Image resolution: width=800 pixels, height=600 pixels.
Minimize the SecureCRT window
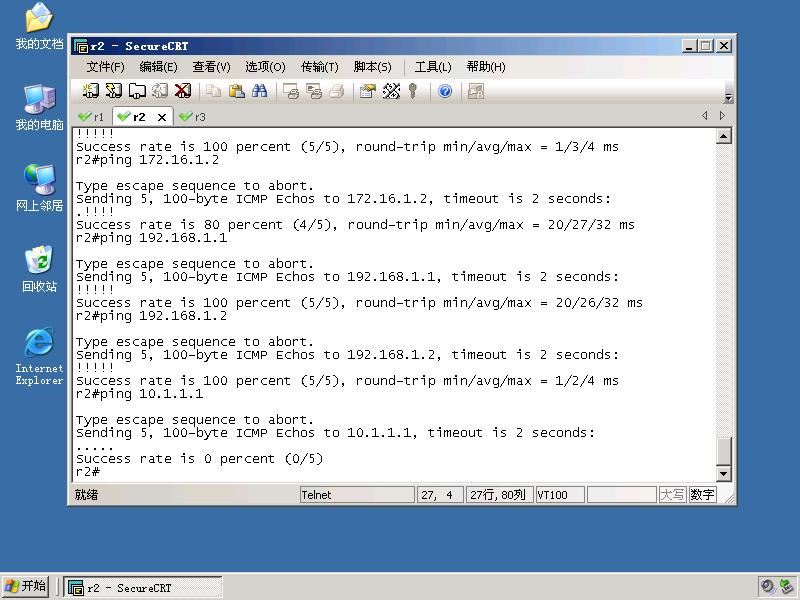click(x=689, y=46)
